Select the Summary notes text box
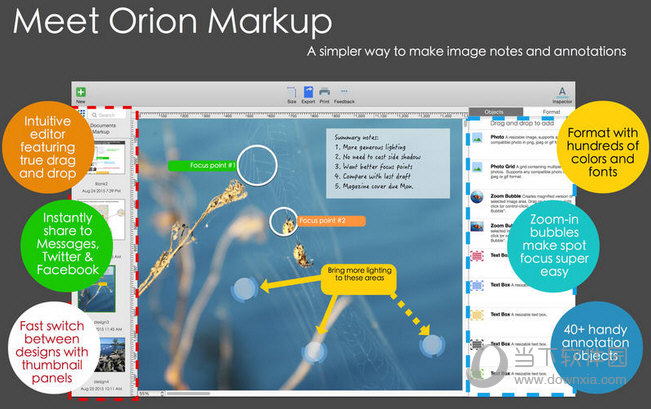Image resolution: width=651 pixels, height=409 pixels. [388, 163]
